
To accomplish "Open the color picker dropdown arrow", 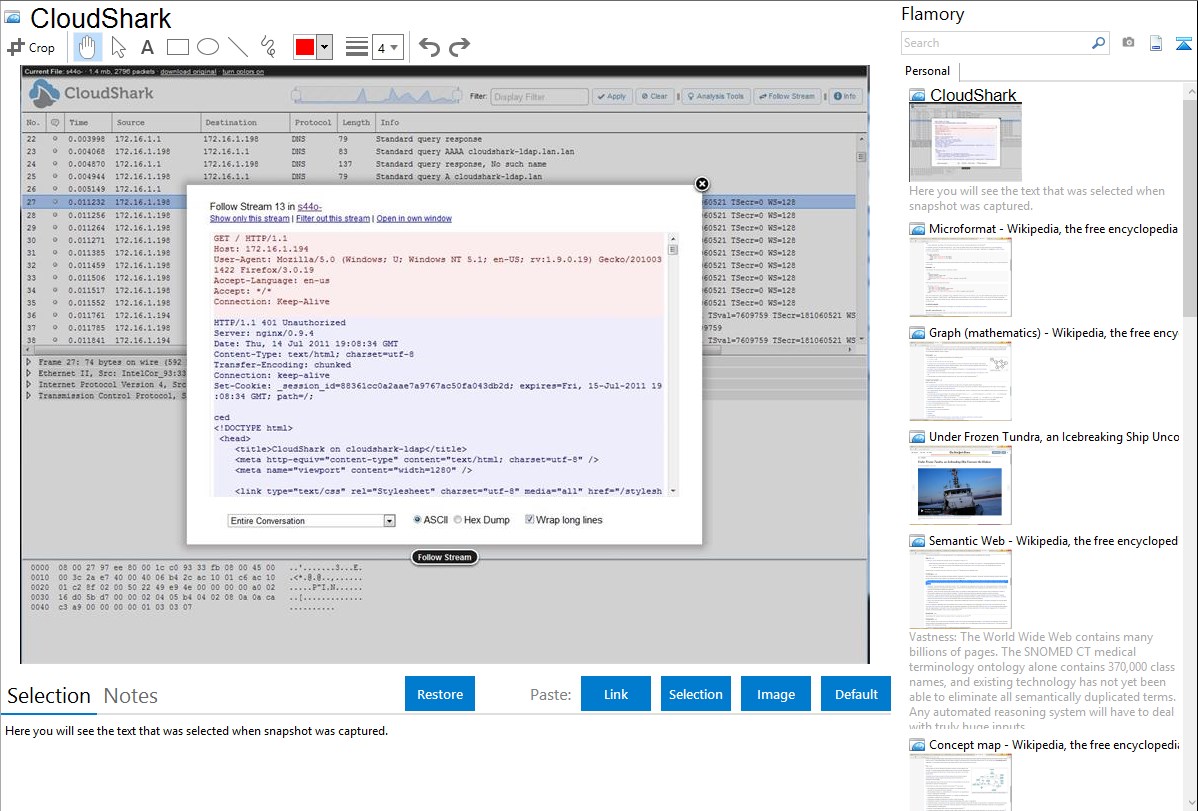I will pyautogui.click(x=325, y=47).
